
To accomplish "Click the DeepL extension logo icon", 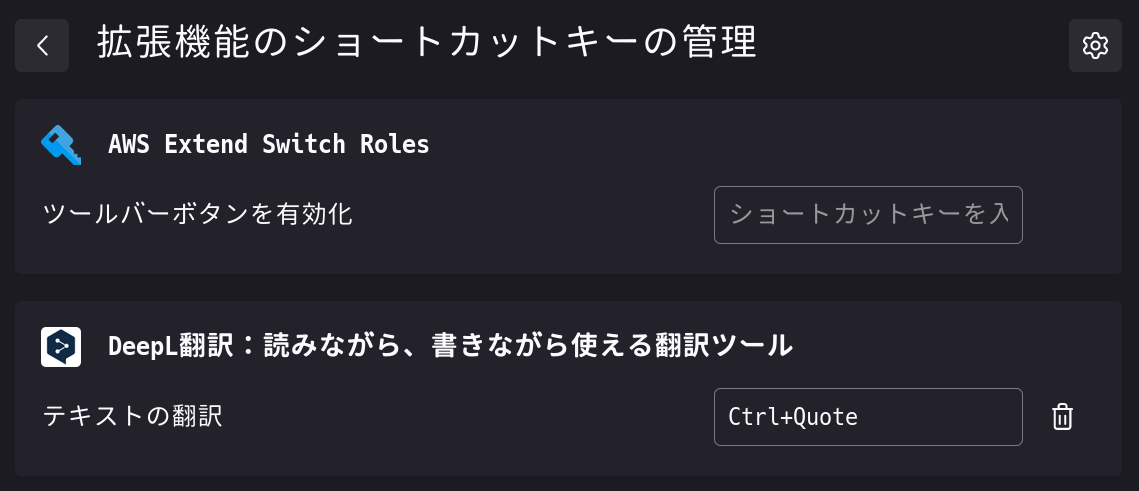I will pyautogui.click(x=61, y=347).
